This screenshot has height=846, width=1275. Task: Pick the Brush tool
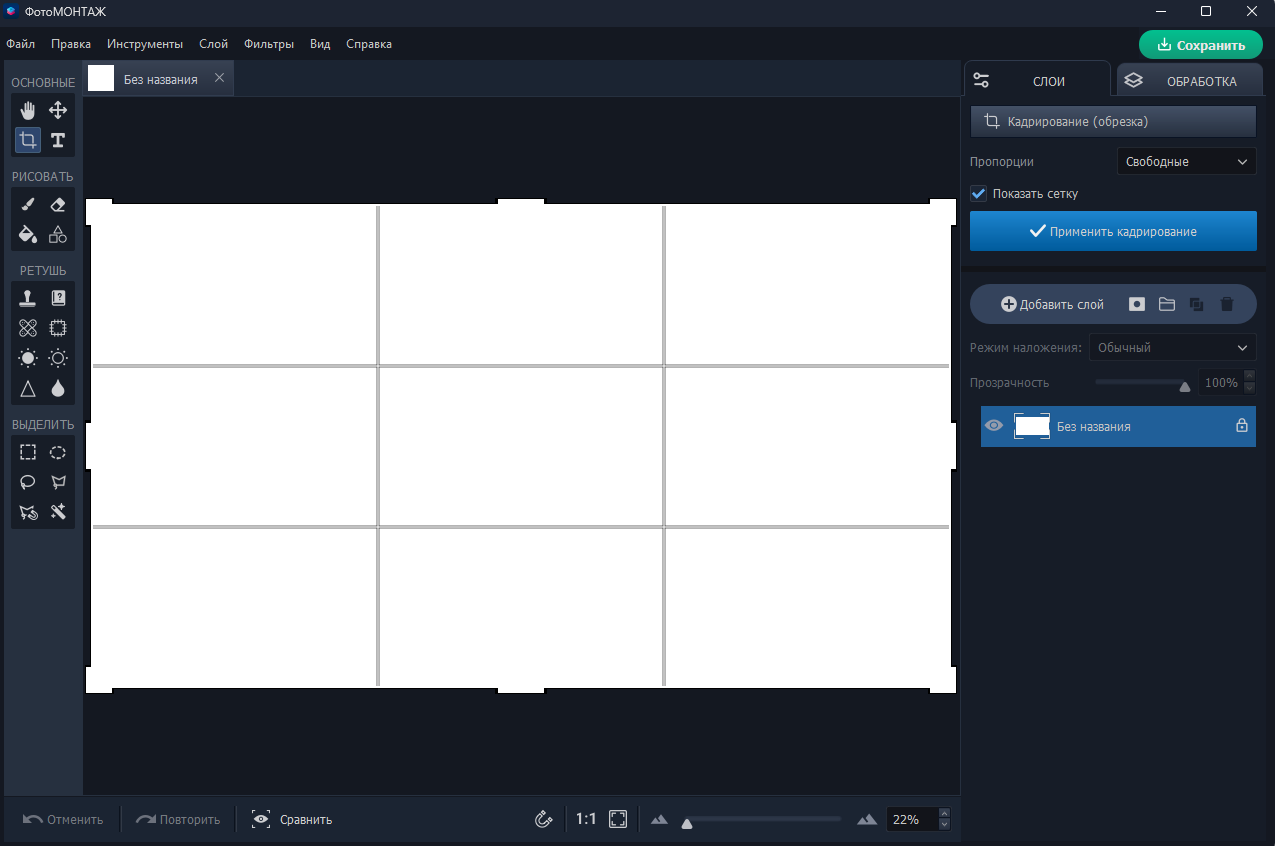pyautogui.click(x=28, y=204)
